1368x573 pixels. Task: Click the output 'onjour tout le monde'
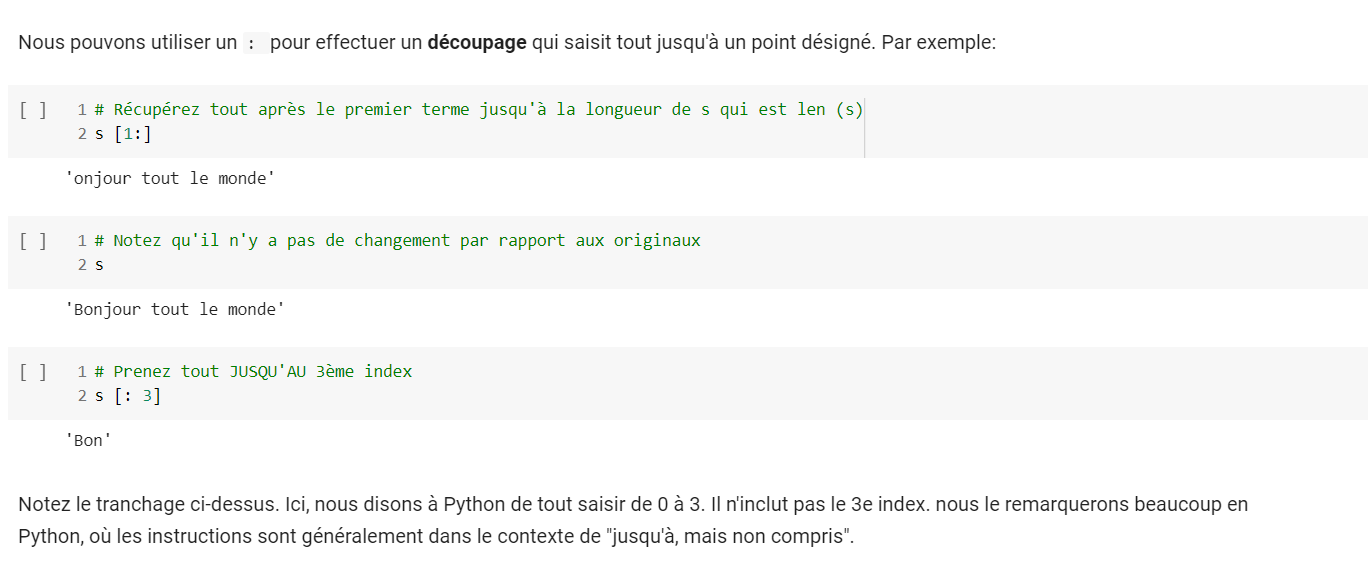click(170, 179)
